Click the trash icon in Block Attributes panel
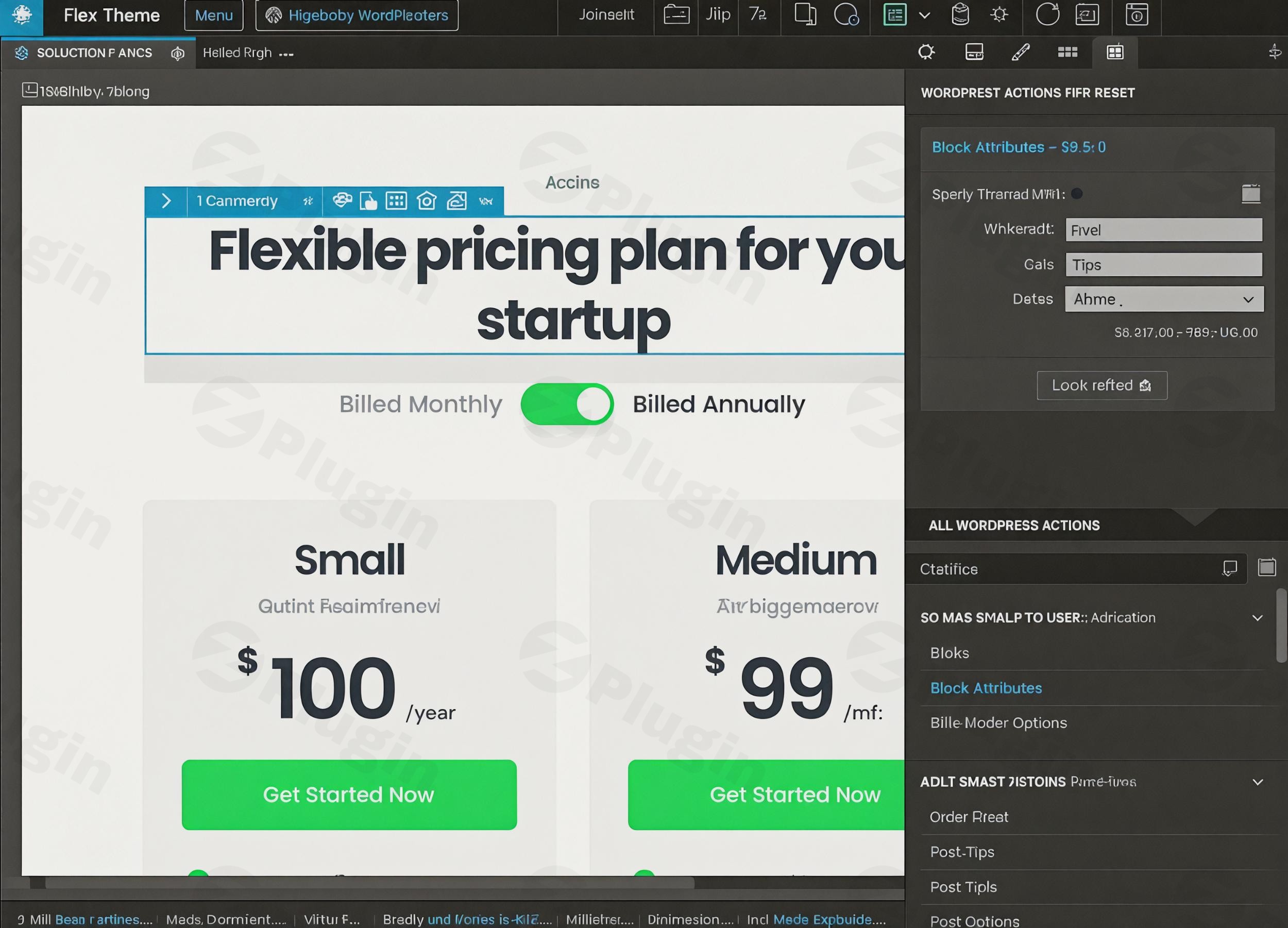Screen dimensions: 1288x928 click(1251, 194)
